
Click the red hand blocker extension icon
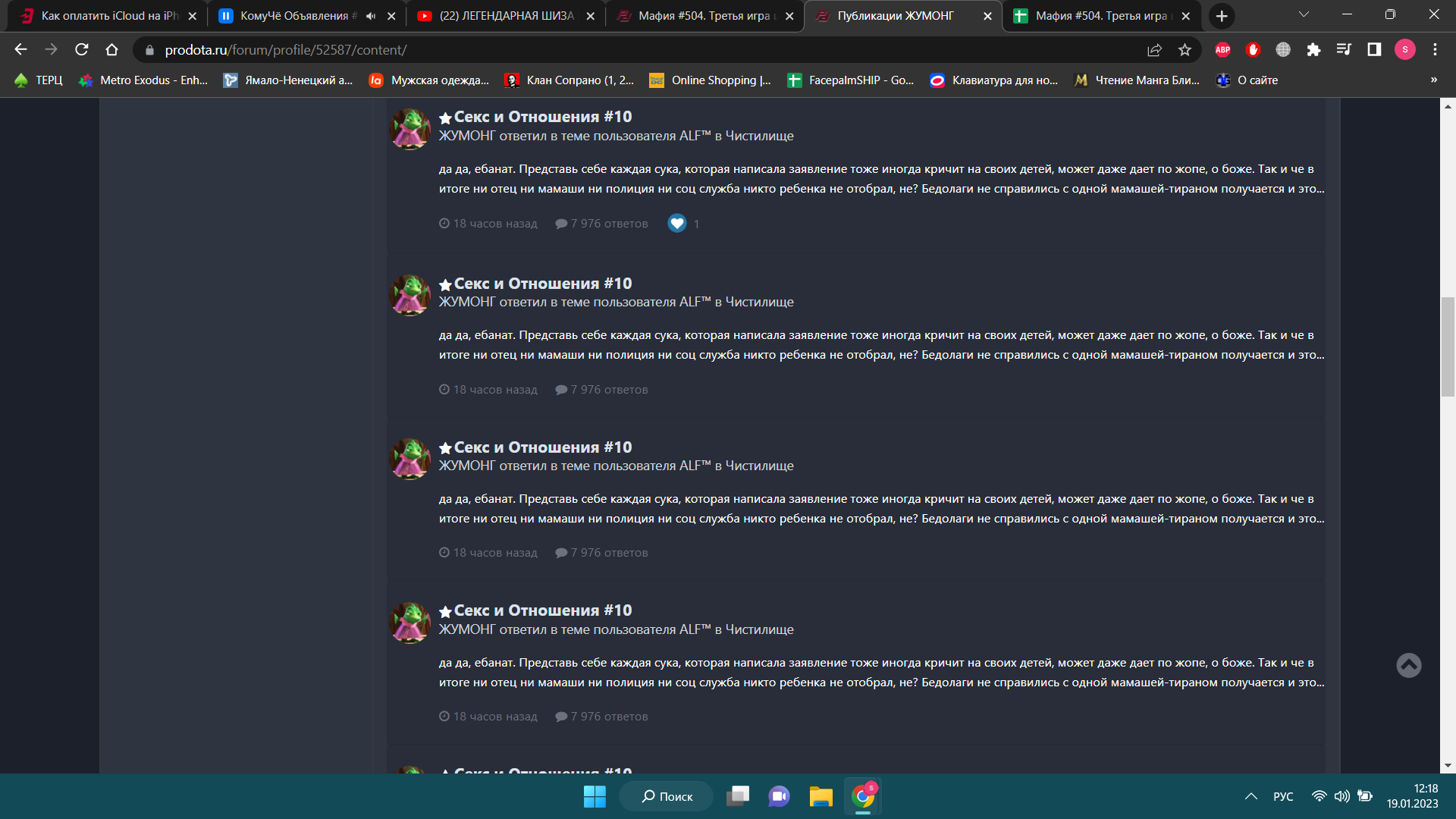click(x=1253, y=50)
